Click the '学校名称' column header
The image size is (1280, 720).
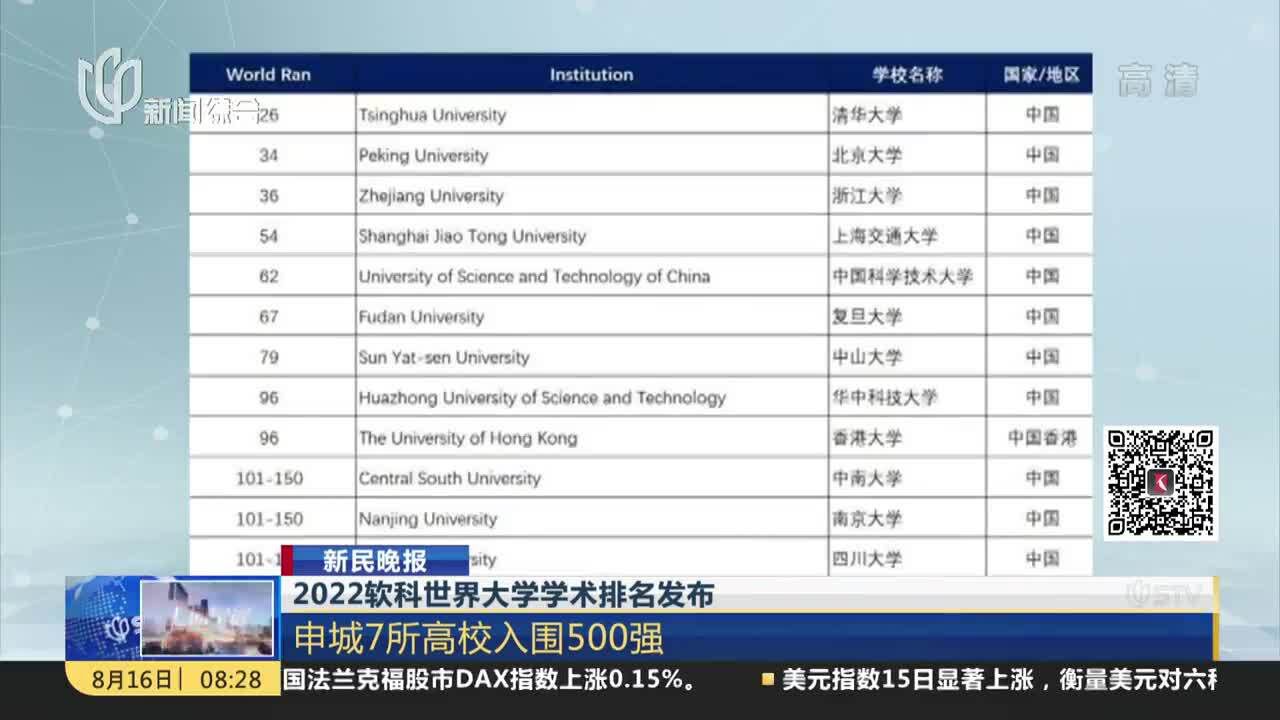[907, 75]
